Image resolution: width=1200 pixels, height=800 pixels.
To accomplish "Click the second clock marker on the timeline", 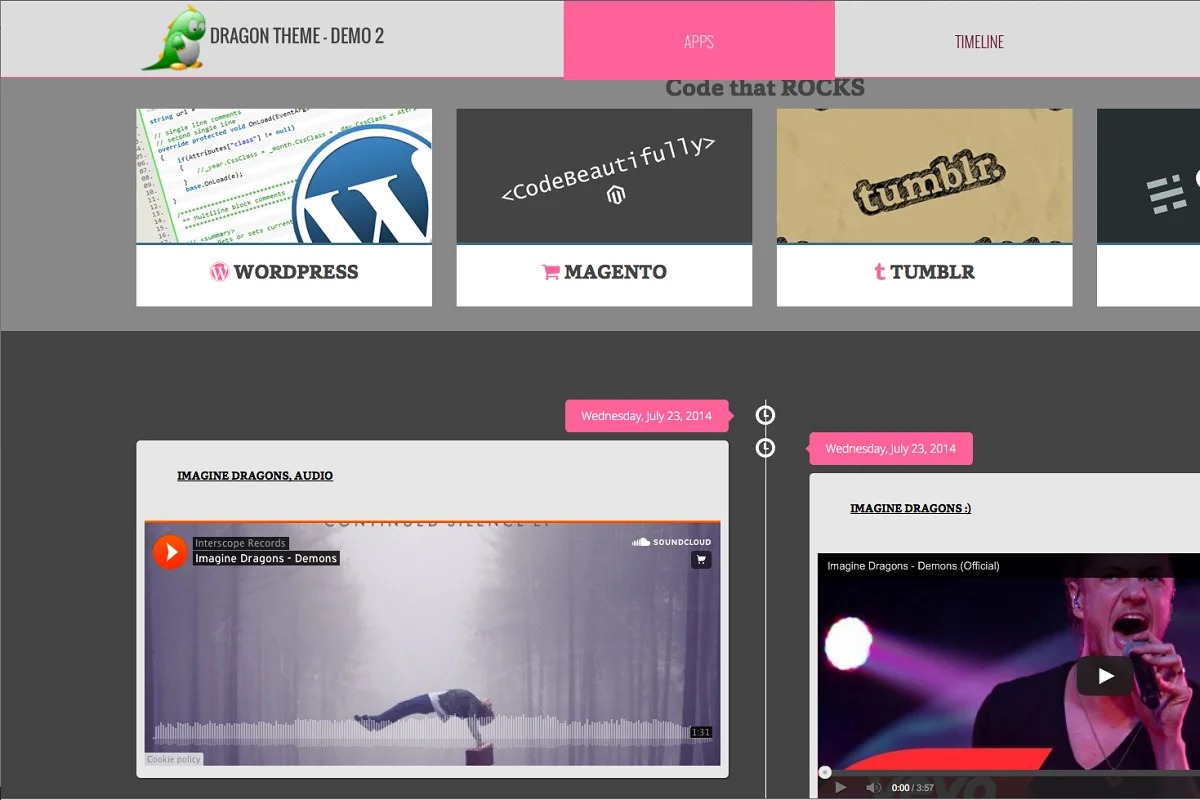I will click(765, 448).
